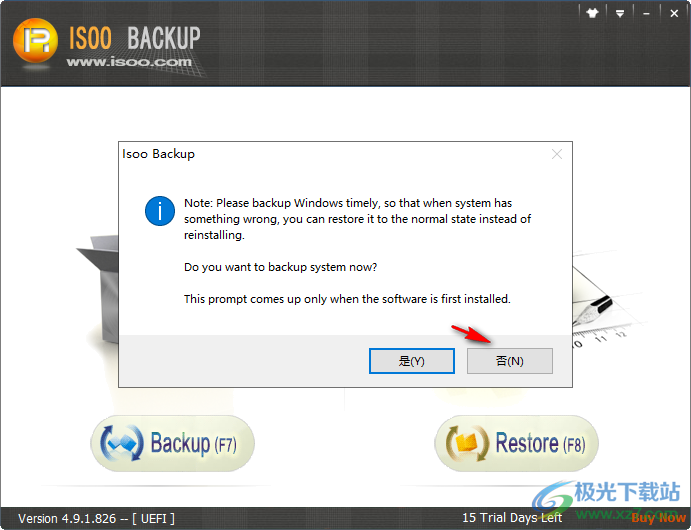Close the Isoo Backup dialog with X

click(557, 154)
